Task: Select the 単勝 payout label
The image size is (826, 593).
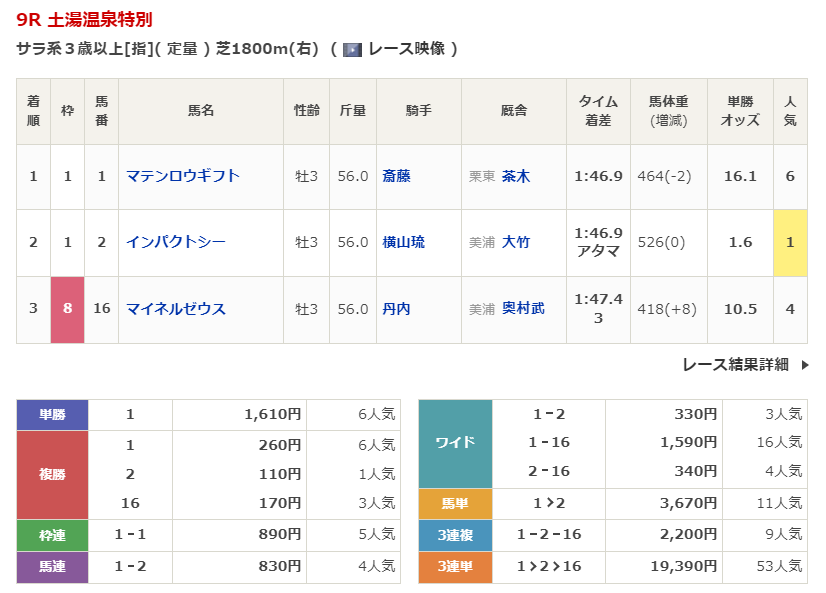Action: coord(52,414)
